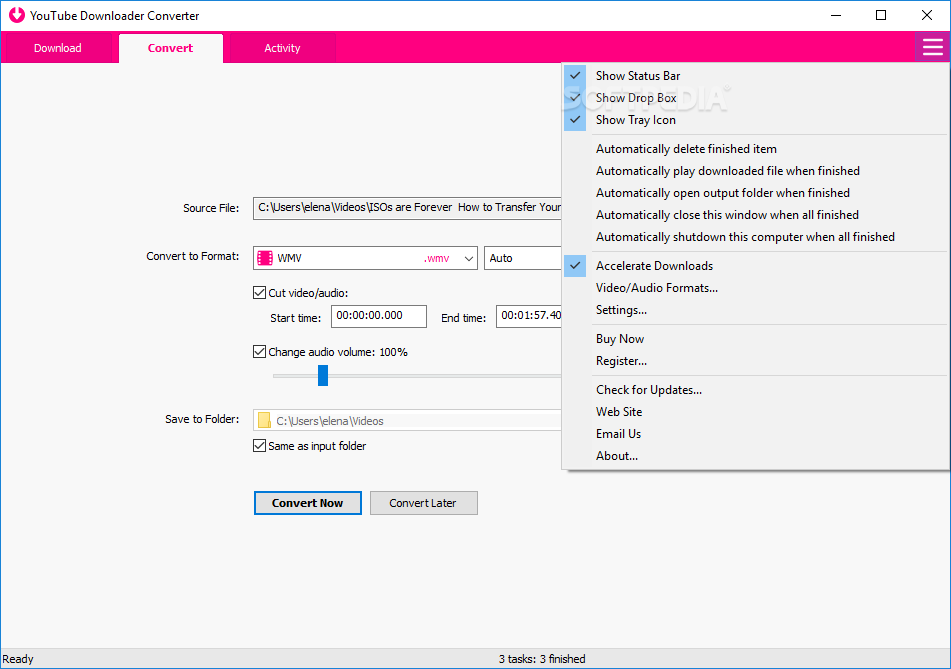The image size is (951, 669).
Task: Open the Auto quality dropdown
Action: (x=523, y=258)
